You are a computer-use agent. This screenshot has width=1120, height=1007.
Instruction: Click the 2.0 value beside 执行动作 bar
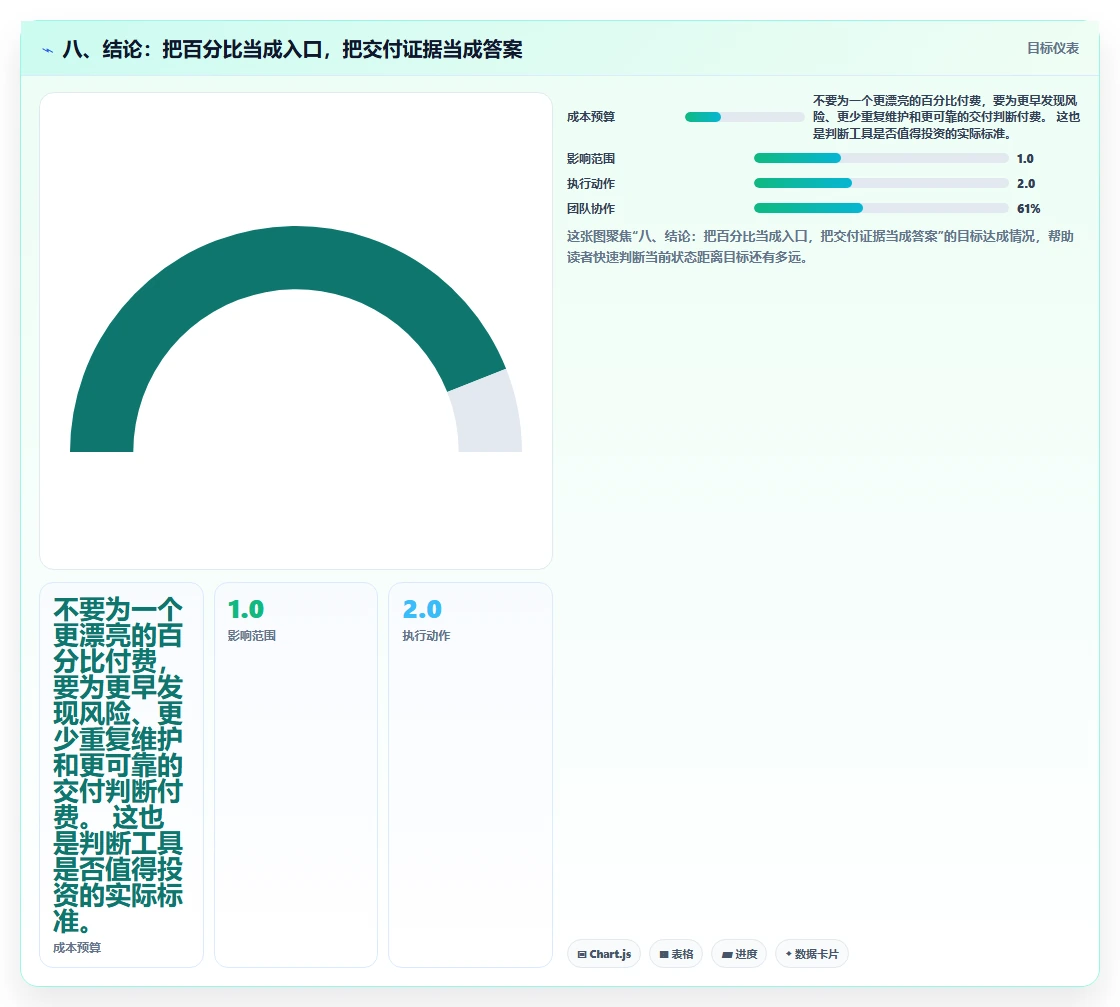point(1026,184)
